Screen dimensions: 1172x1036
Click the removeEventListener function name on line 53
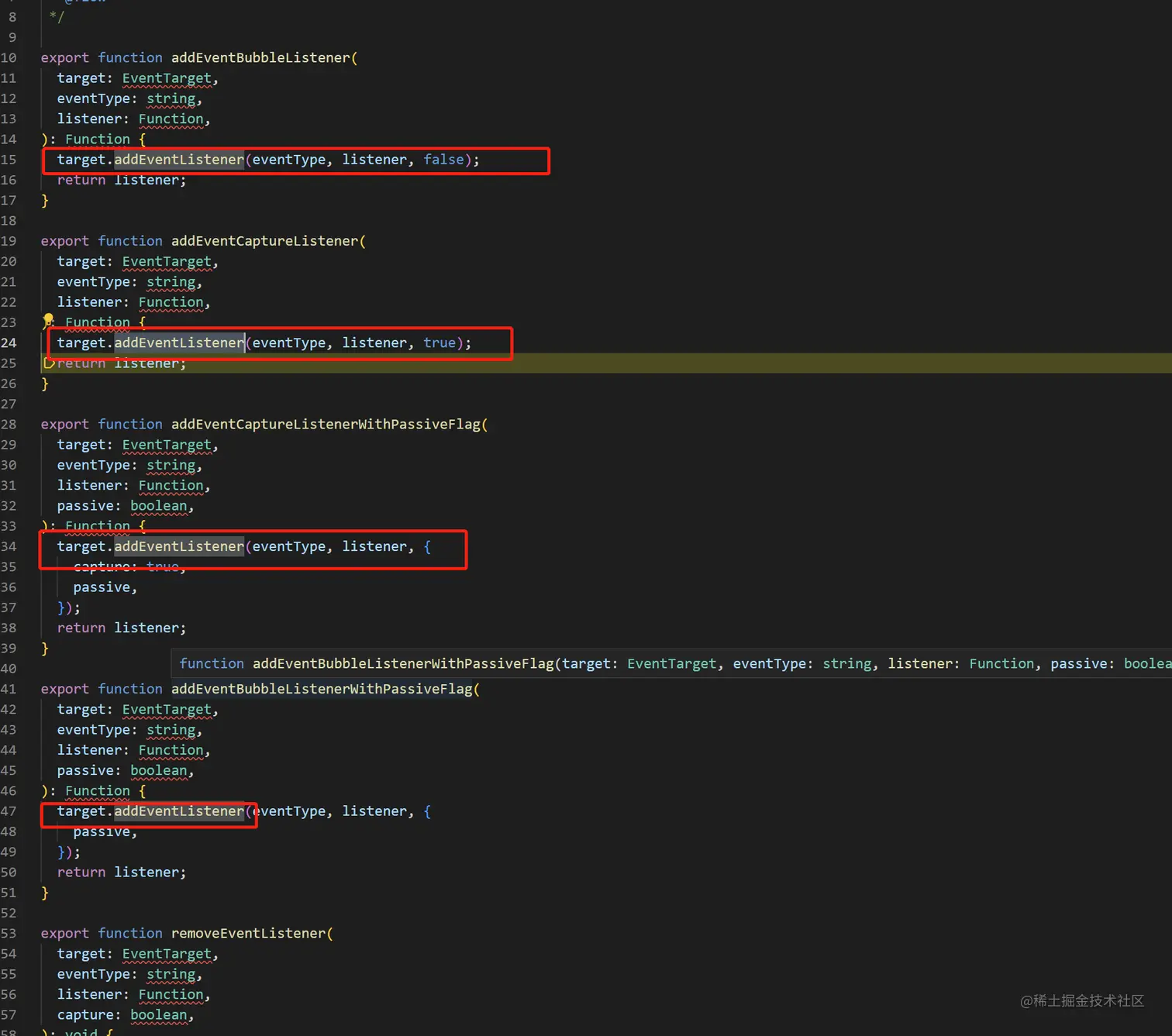(249, 933)
